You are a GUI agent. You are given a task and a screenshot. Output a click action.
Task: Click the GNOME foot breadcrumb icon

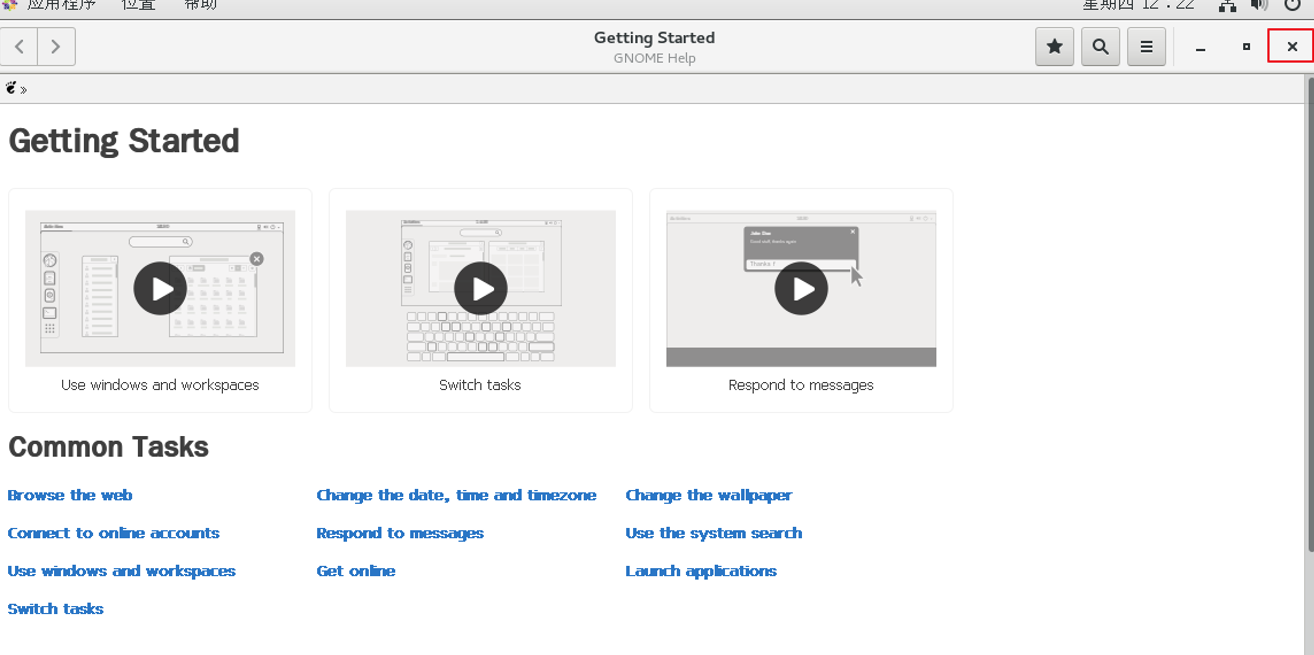click(x=12, y=89)
